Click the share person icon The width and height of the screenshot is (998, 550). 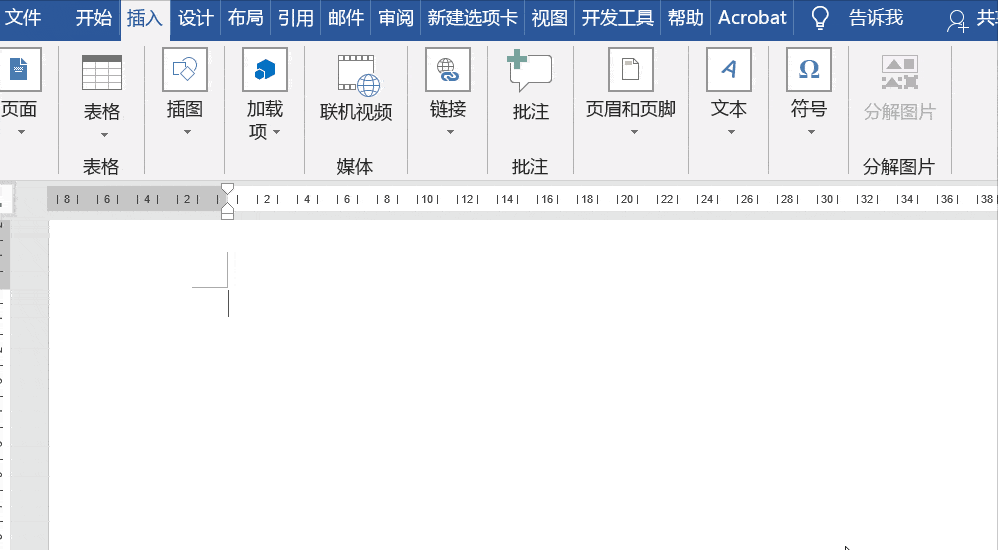957,20
